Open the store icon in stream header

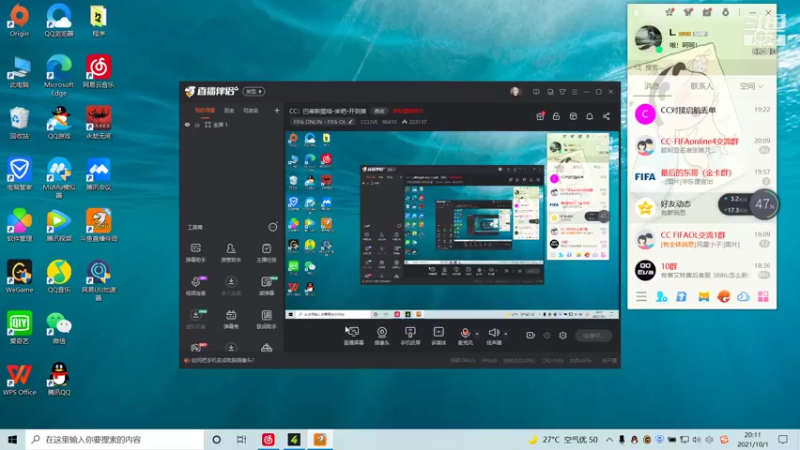click(573, 116)
